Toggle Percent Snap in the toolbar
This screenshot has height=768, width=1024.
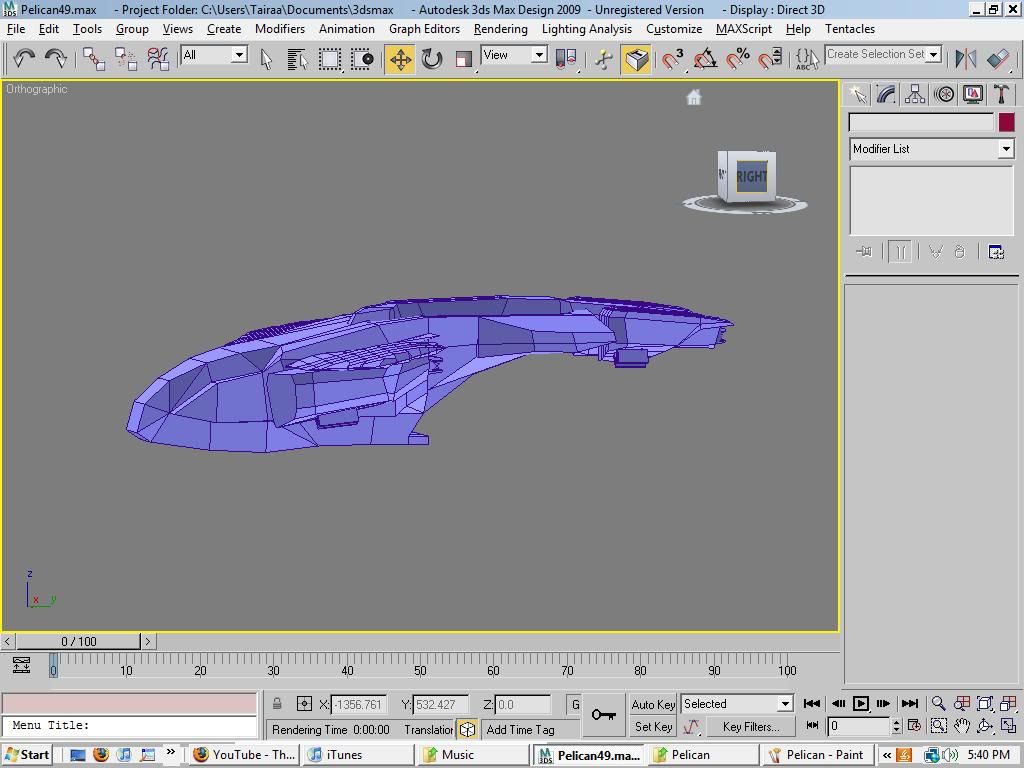[x=738, y=59]
